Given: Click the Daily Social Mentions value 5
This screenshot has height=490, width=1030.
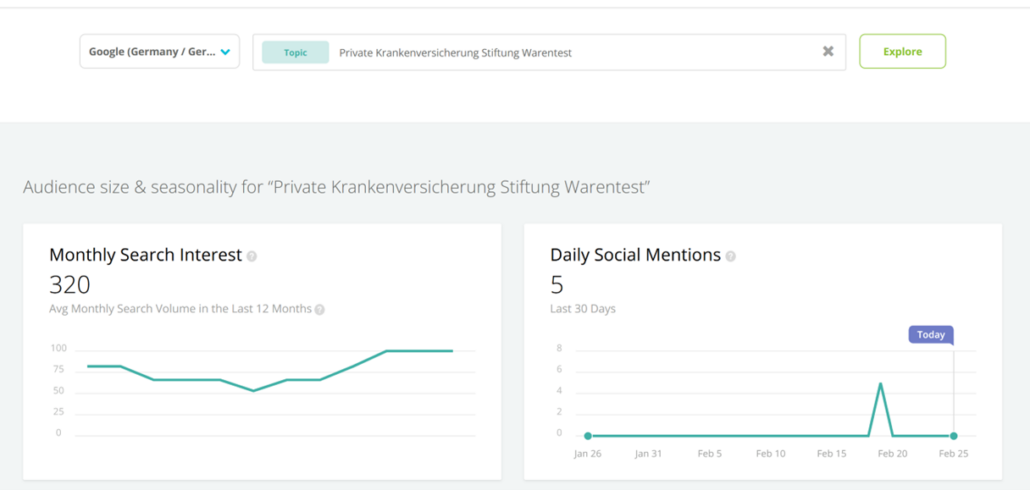Looking at the screenshot, I should pyautogui.click(x=557, y=284).
